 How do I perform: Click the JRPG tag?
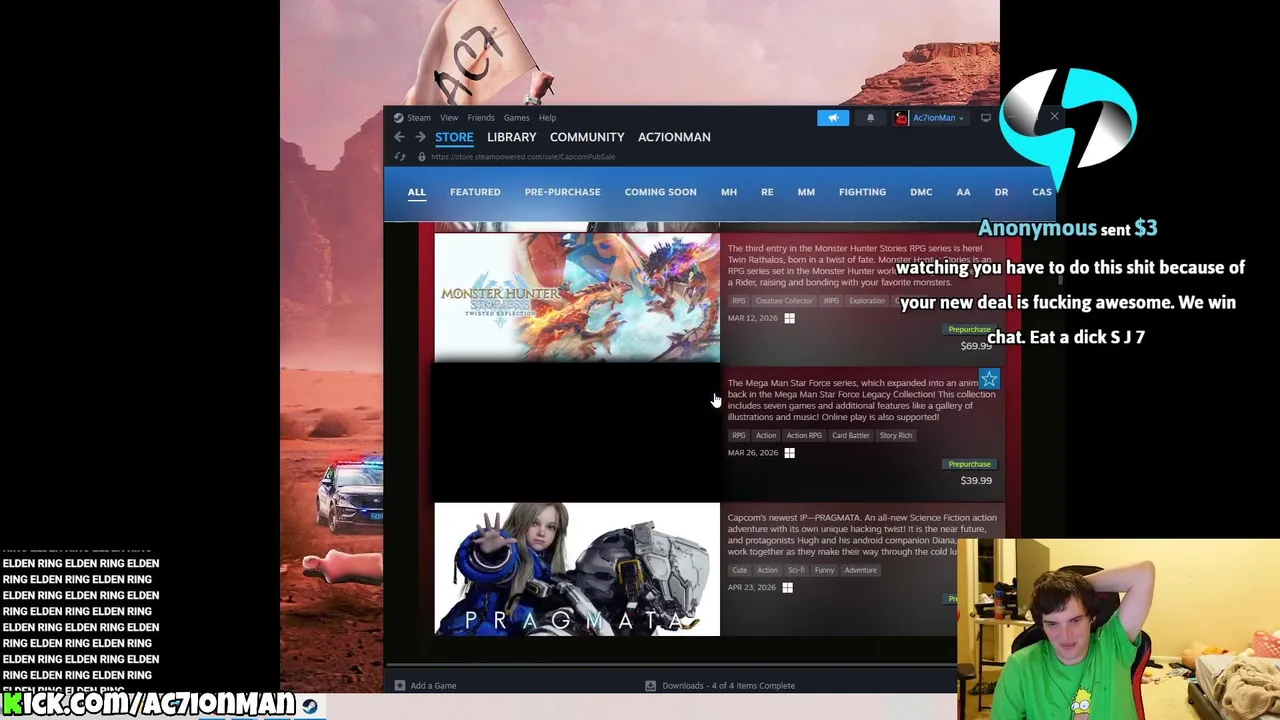831,301
